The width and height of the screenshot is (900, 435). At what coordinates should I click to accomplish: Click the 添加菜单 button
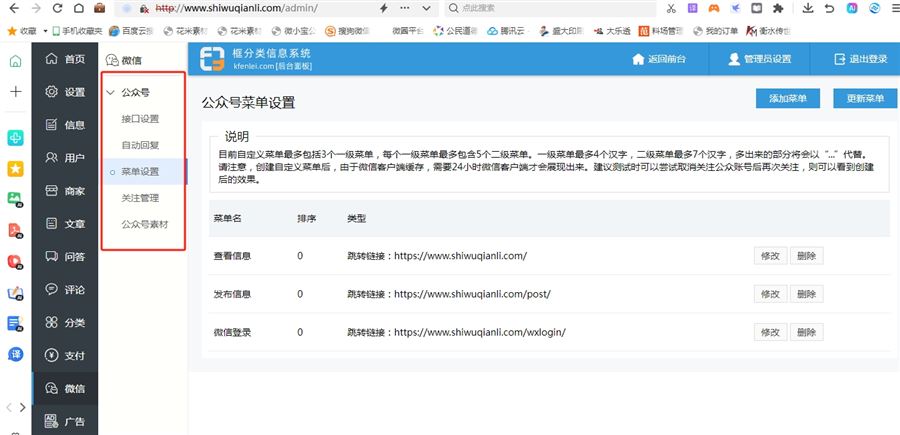point(787,98)
